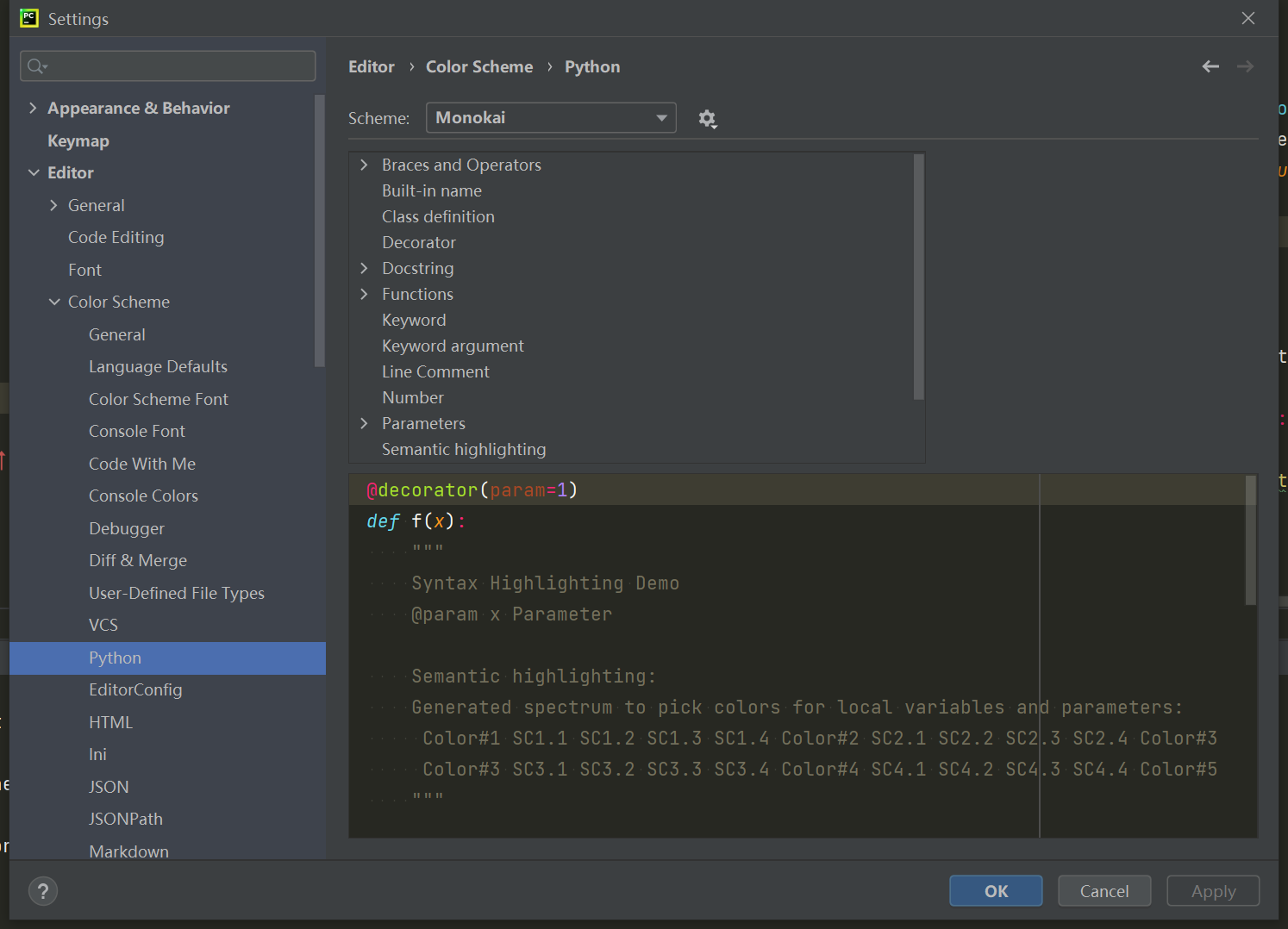Click the Cancel button
Image resolution: width=1288 pixels, height=929 pixels.
coord(1104,891)
